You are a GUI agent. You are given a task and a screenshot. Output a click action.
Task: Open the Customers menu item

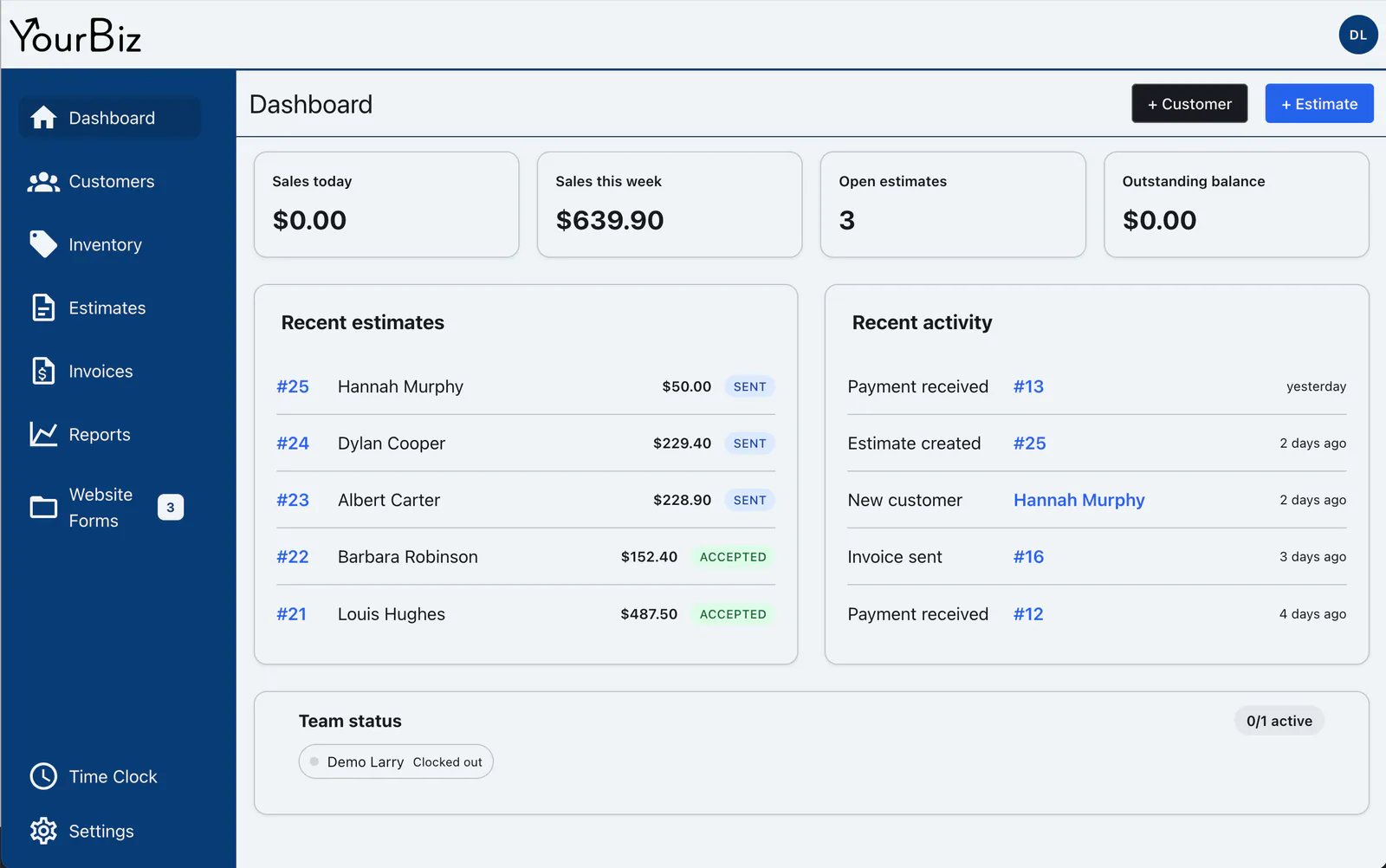pyautogui.click(x=110, y=182)
